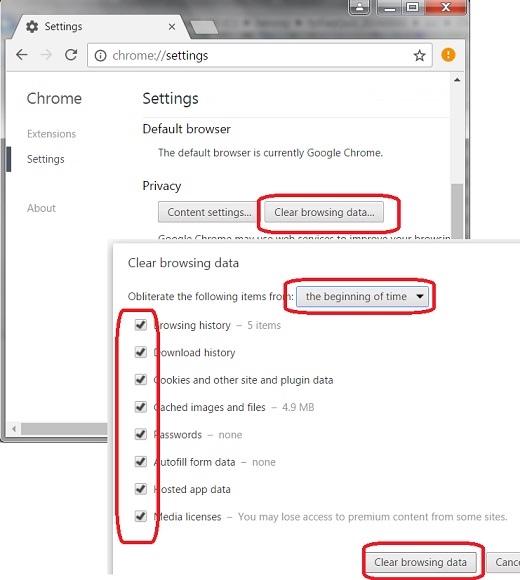
Task: Click the forward navigation arrow
Action: click(x=46, y=55)
